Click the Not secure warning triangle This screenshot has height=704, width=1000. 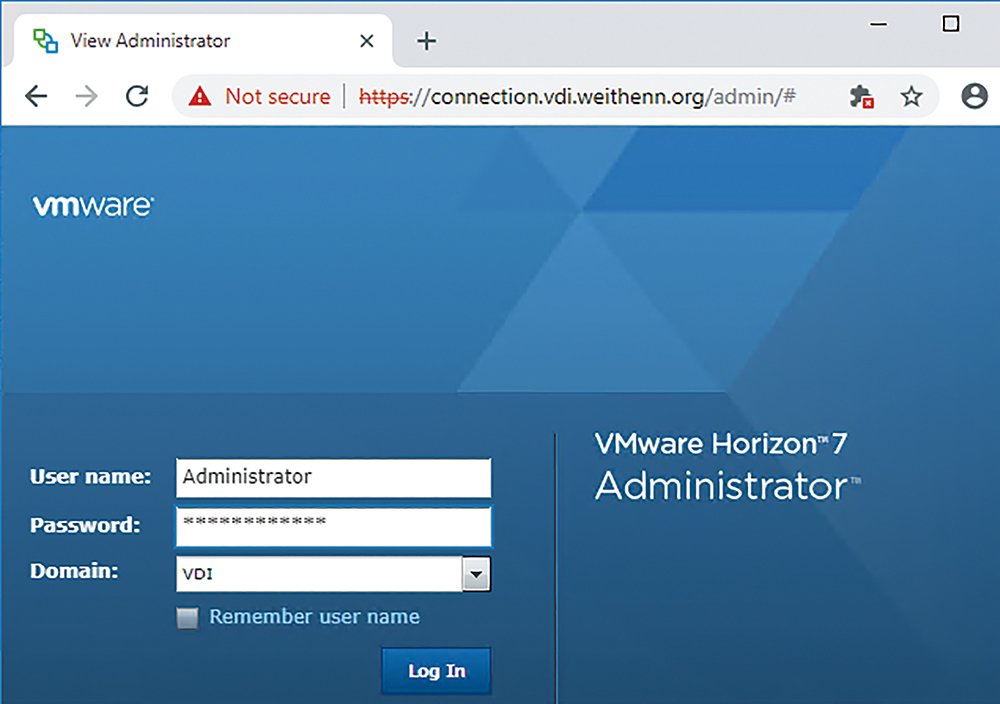[200, 96]
